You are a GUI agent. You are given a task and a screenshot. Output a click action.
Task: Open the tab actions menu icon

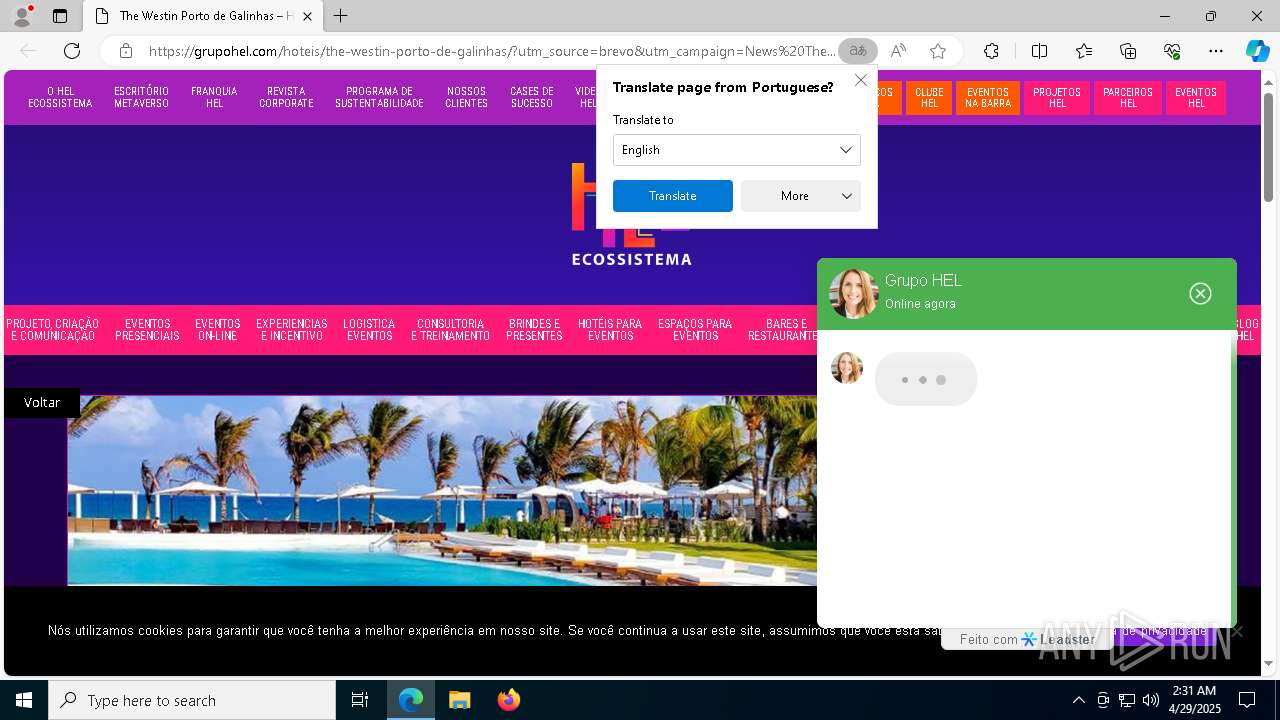point(60,16)
